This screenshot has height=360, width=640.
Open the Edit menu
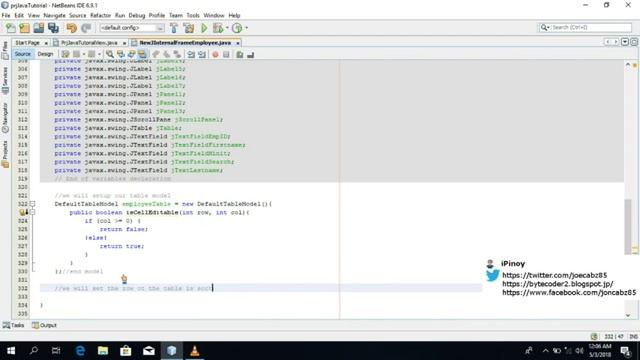[19, 16]
